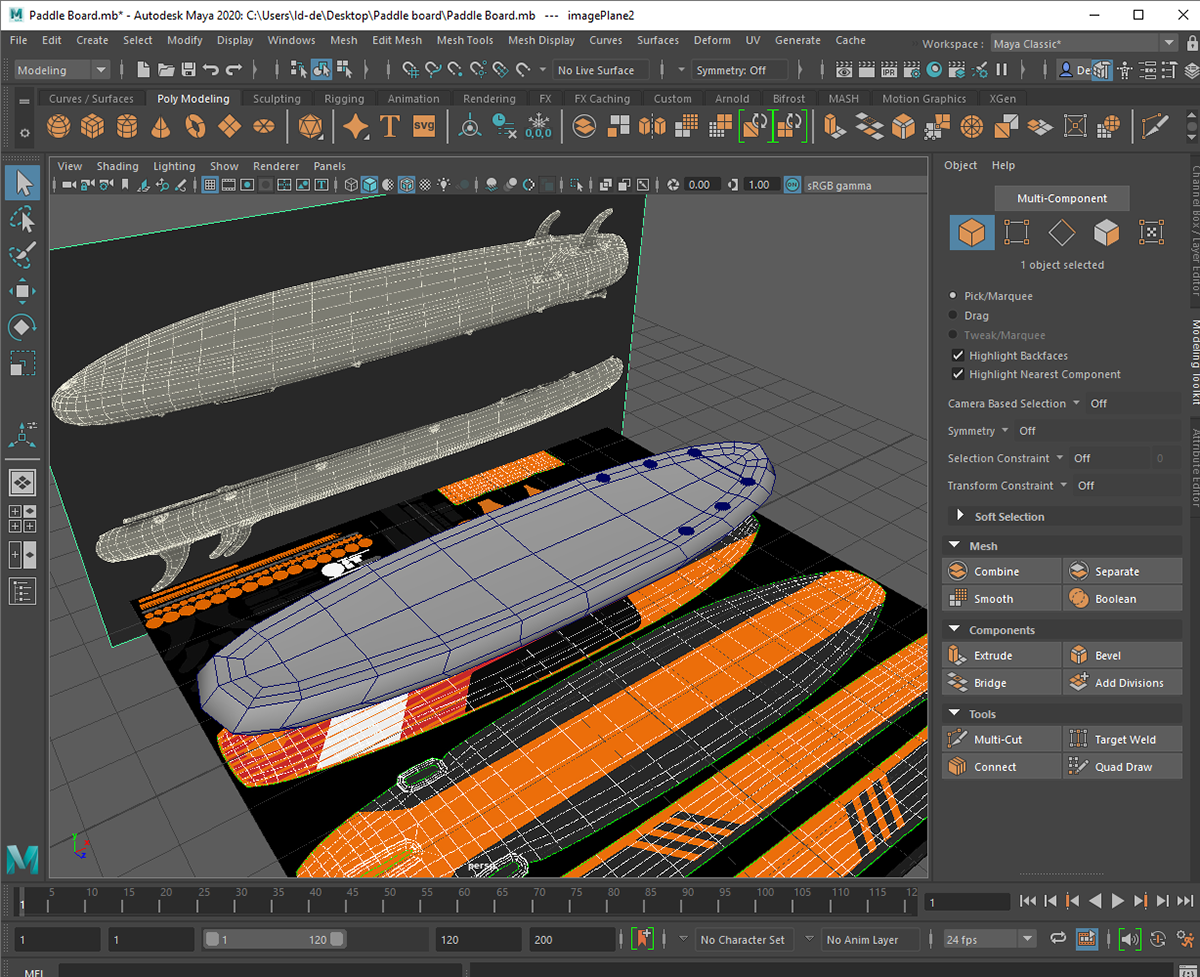Click the Quad Draw tool
Viewport: 1200px width, 977px height.
[x=1121, y=767]
